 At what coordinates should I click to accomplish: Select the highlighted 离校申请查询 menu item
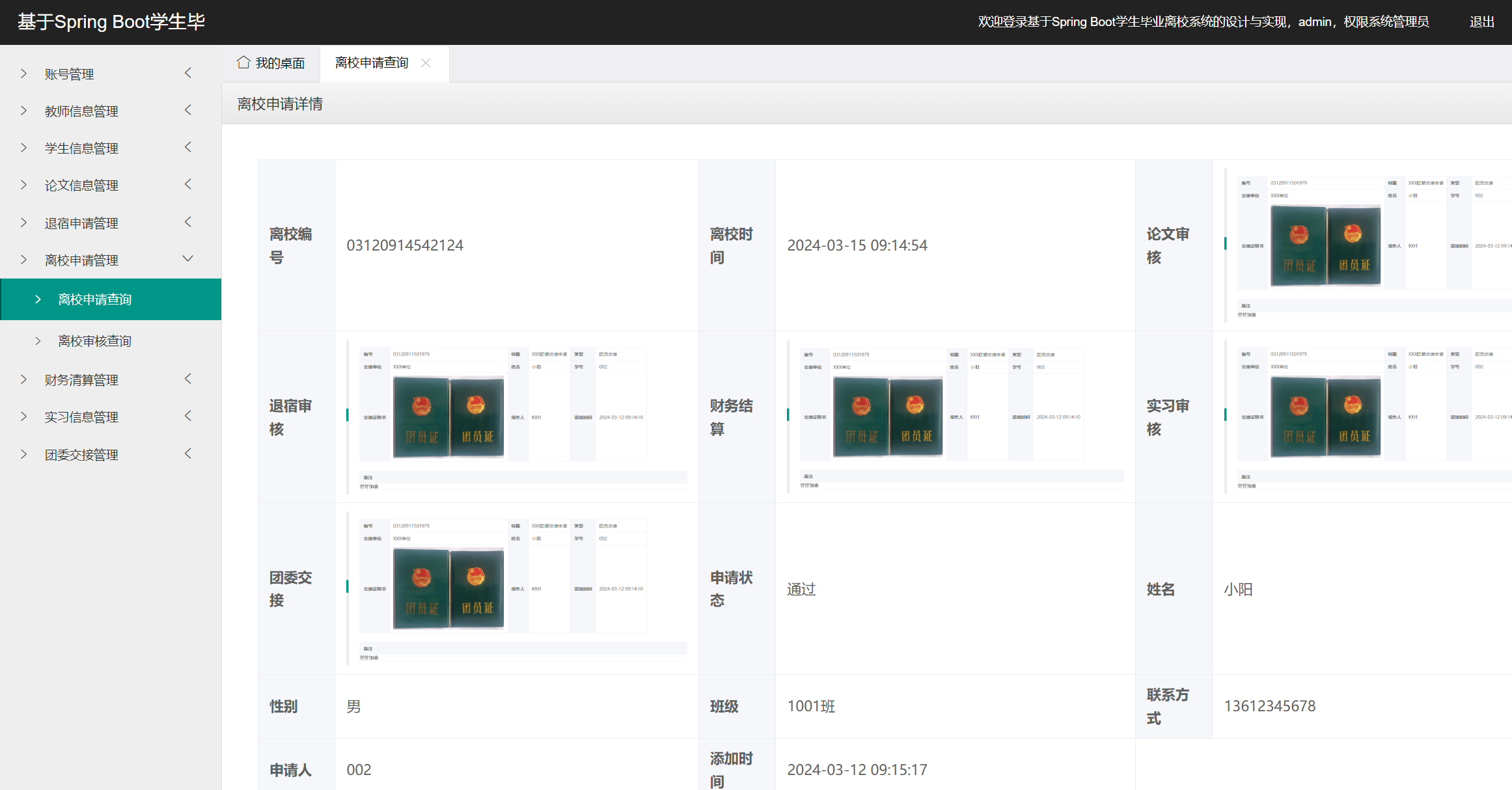(94, 299)
